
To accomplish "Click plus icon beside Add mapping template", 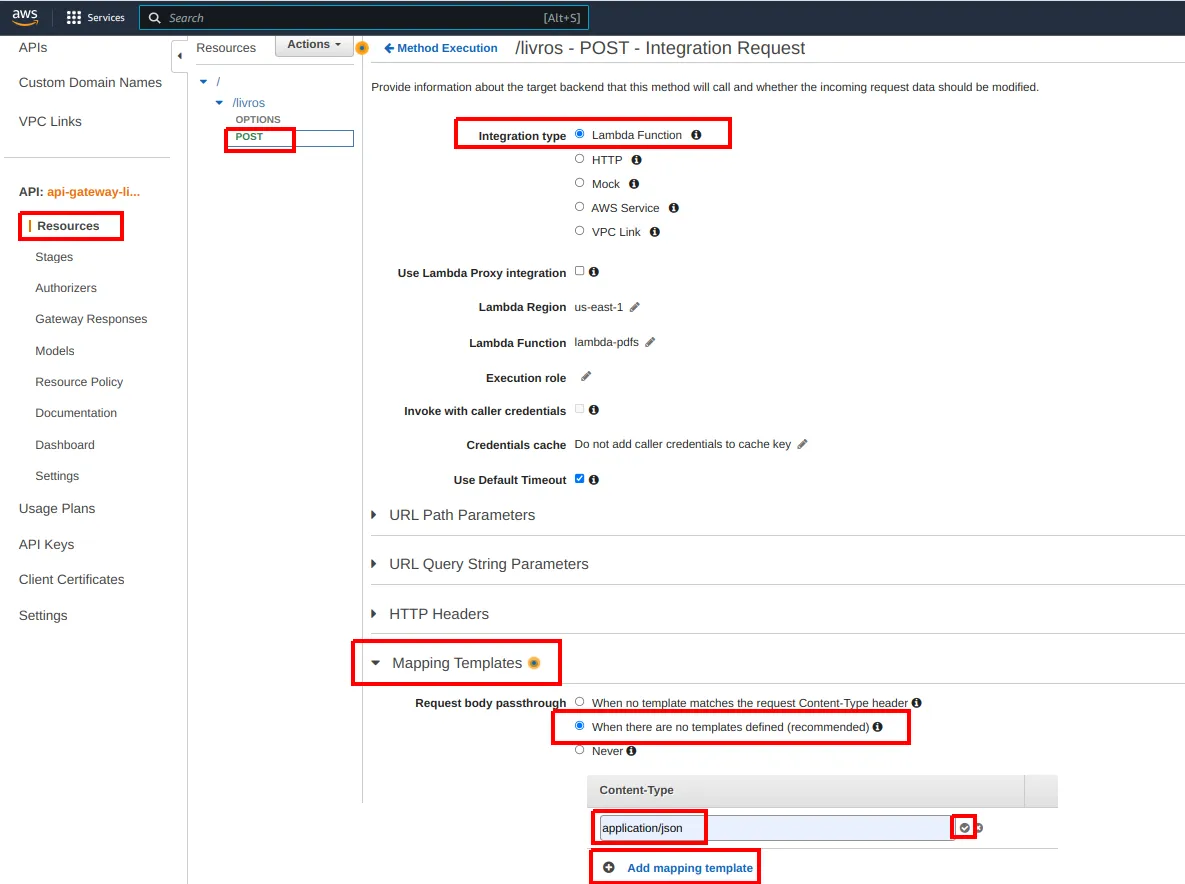I will [609, 867].
